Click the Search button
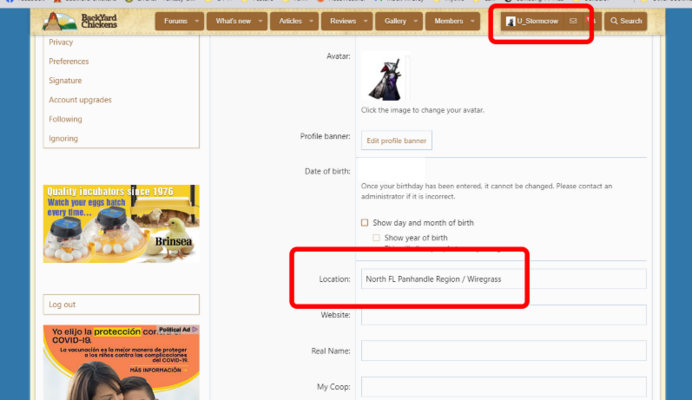692x400 pixels. [x=626, y=21]
